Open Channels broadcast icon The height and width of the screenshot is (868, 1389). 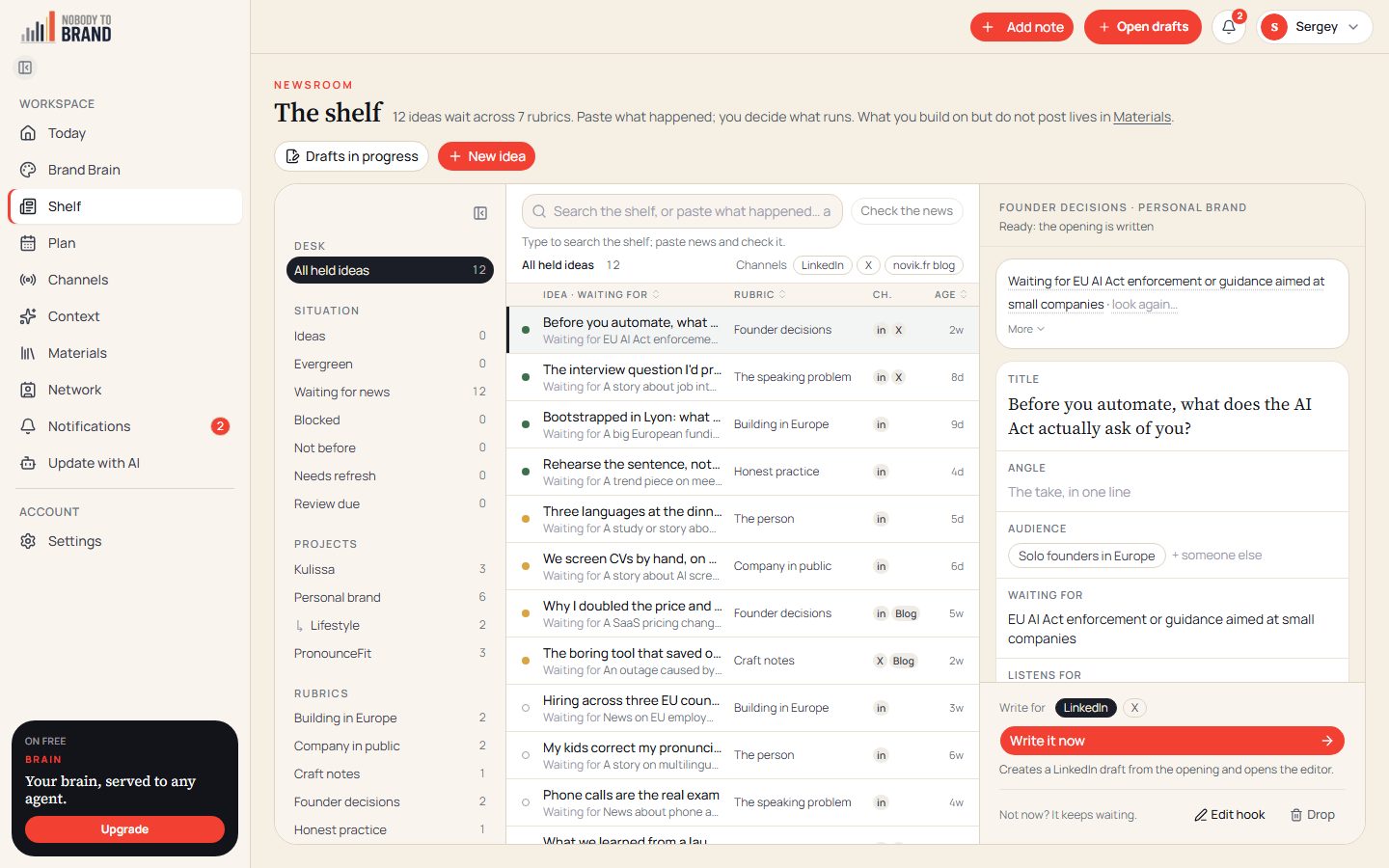[28, 280]
